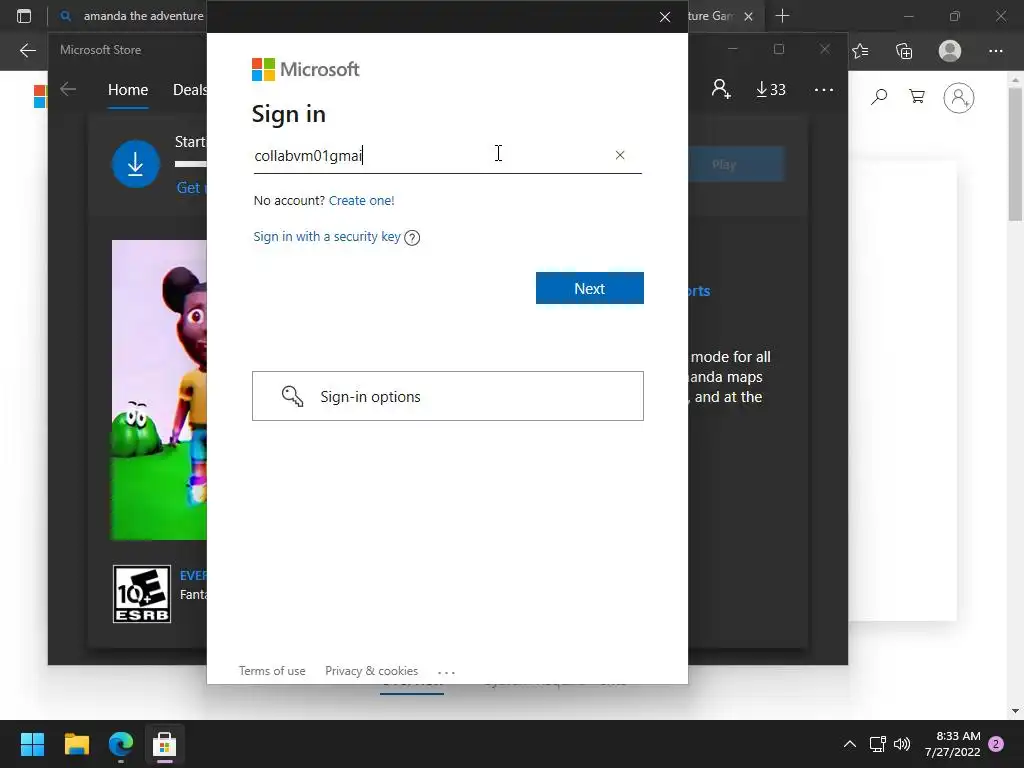Click the ESRB Everyone 10+ rating badge
This screenshot has width=1024, height=768.
click(x=142, y=594)
